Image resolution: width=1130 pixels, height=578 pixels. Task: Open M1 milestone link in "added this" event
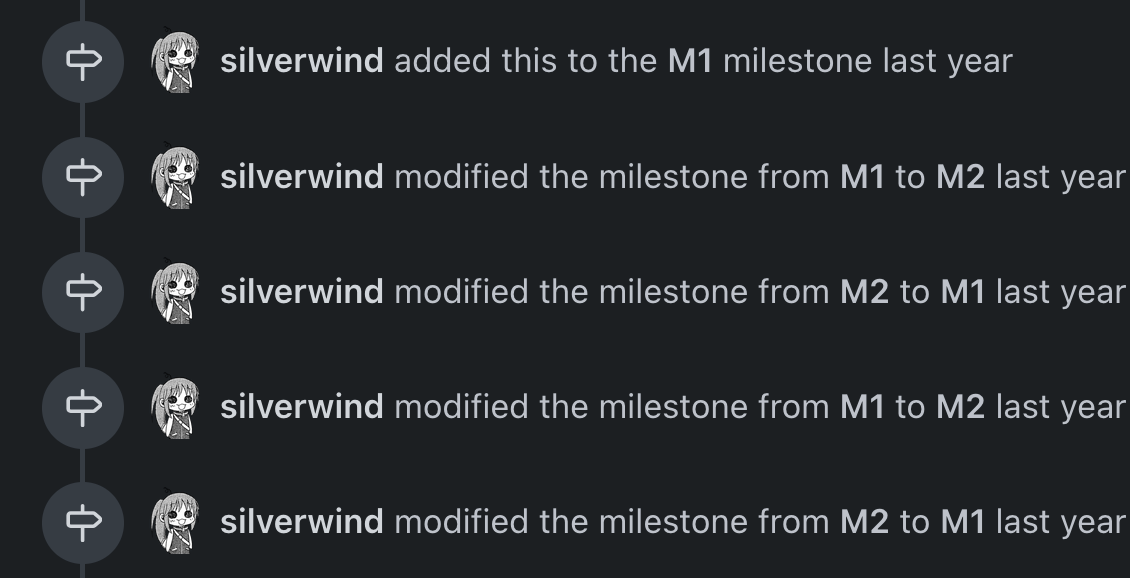click(690, 61)
